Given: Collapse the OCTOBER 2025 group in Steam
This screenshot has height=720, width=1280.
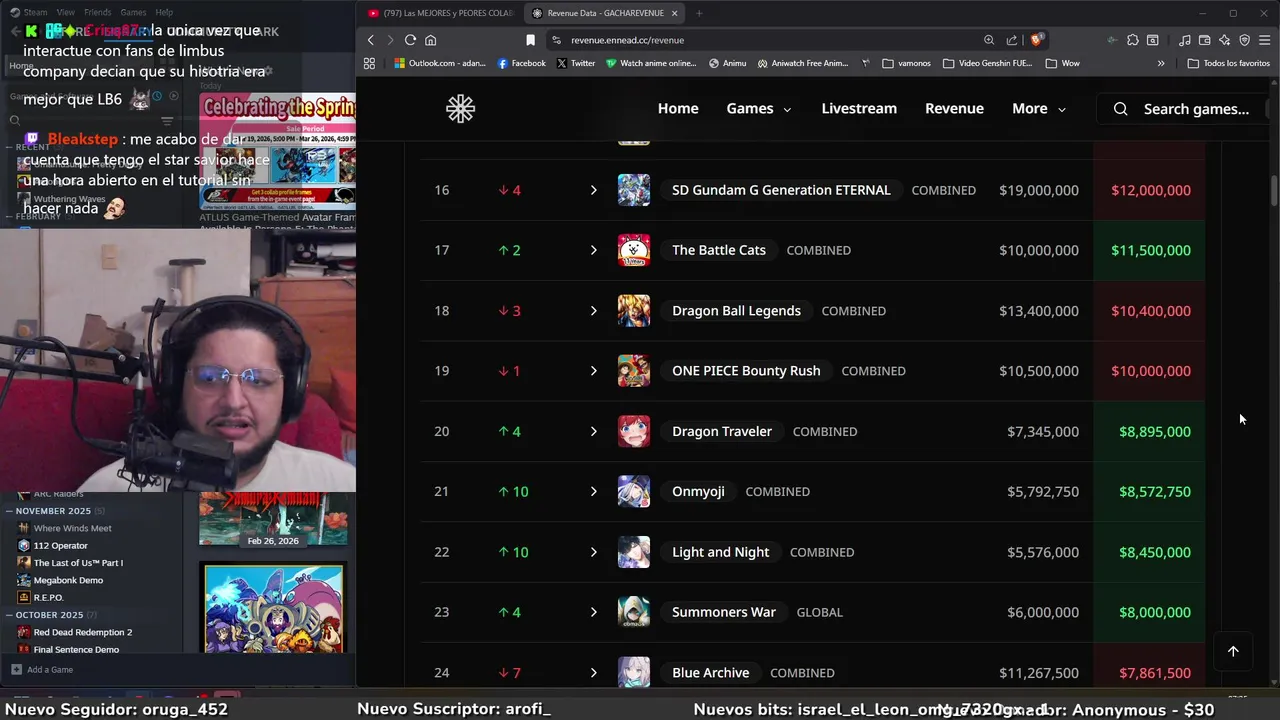Looking at the screenshot, I should click(x=9, y=615).
